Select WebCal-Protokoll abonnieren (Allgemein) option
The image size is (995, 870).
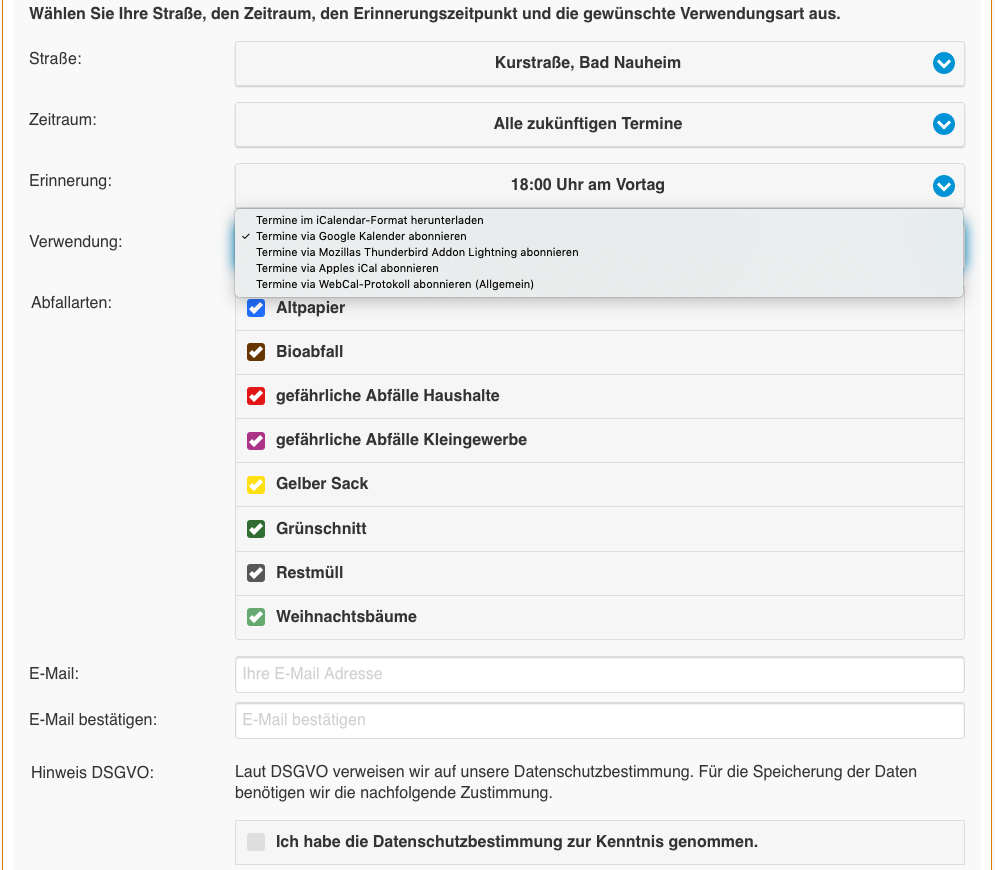(395, 284)
